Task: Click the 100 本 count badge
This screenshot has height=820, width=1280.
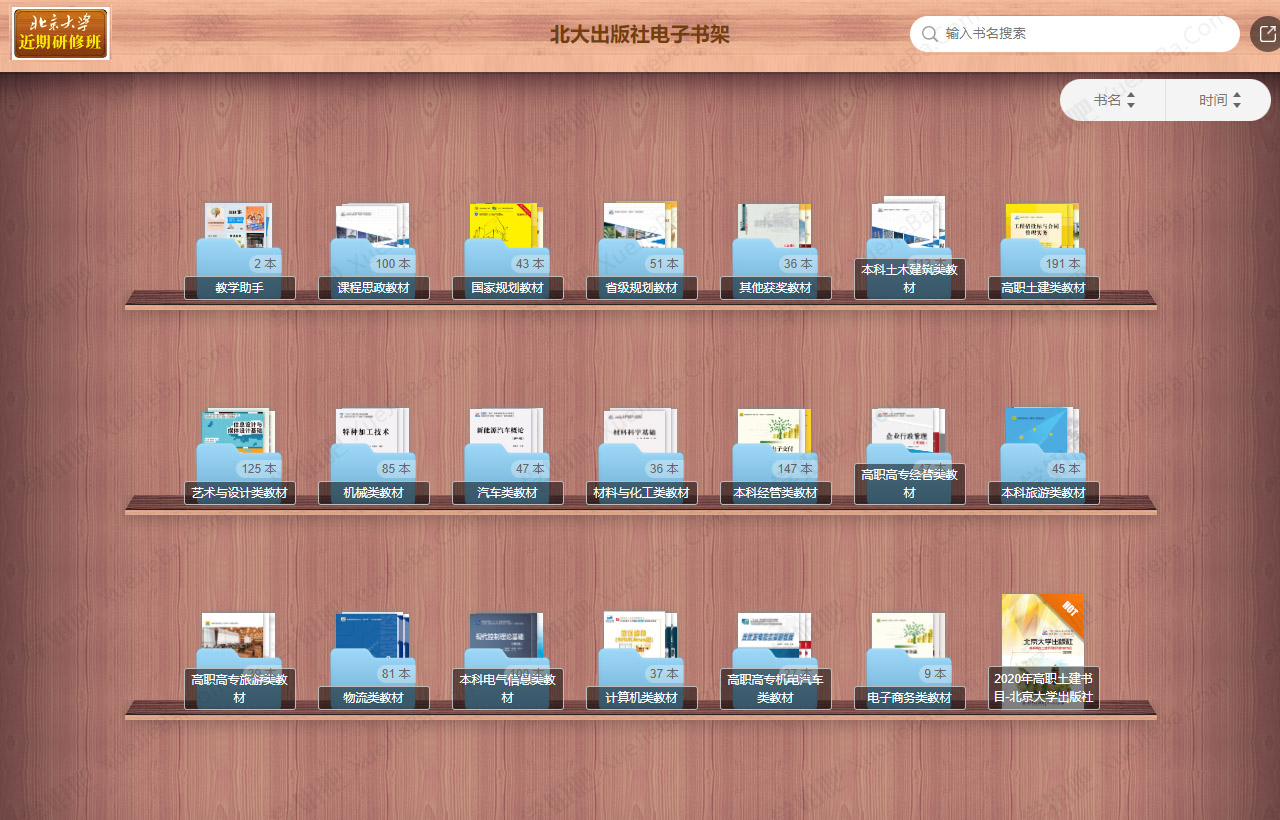Action: click(x=393, y=264)
